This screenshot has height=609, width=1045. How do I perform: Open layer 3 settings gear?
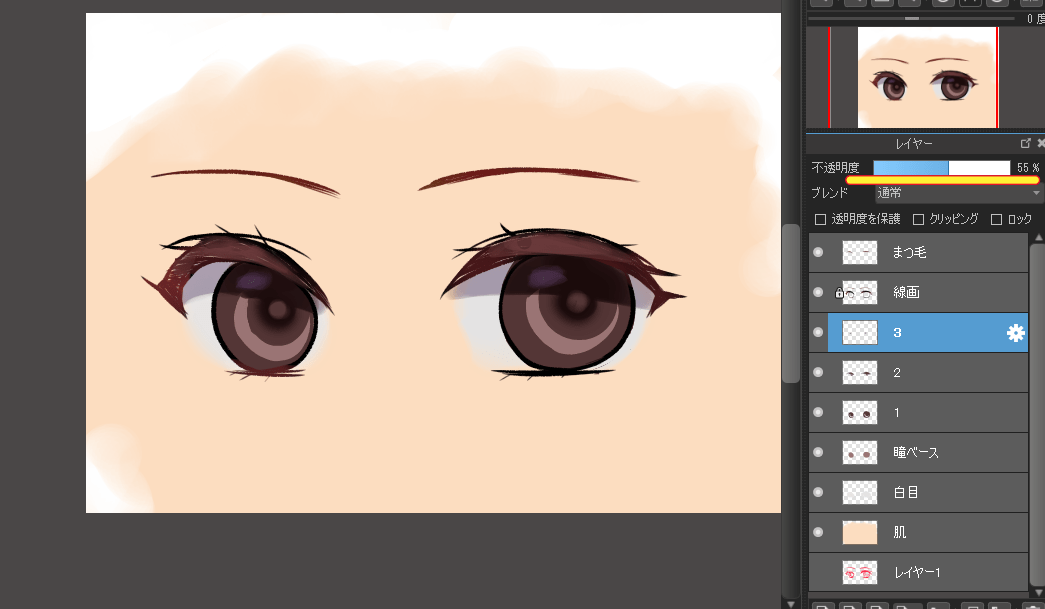1015,332
